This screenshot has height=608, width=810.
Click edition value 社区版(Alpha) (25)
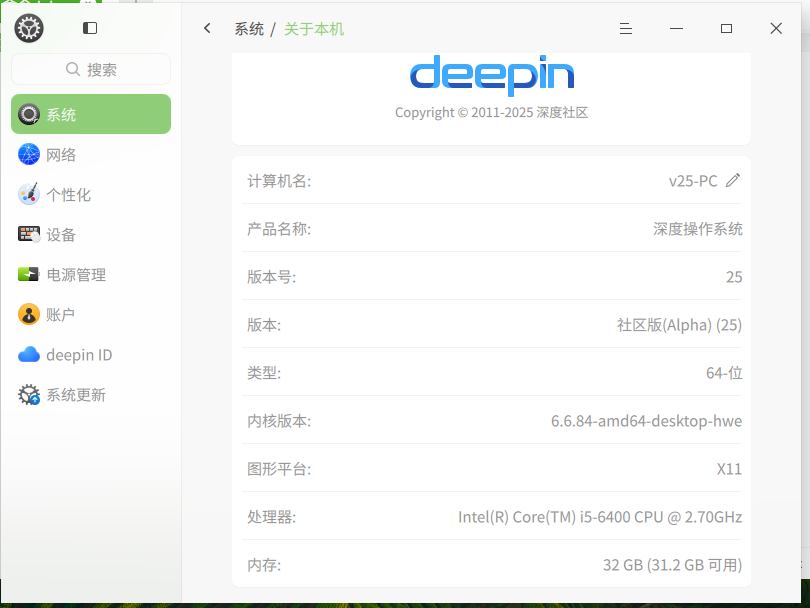pos(679,325)
